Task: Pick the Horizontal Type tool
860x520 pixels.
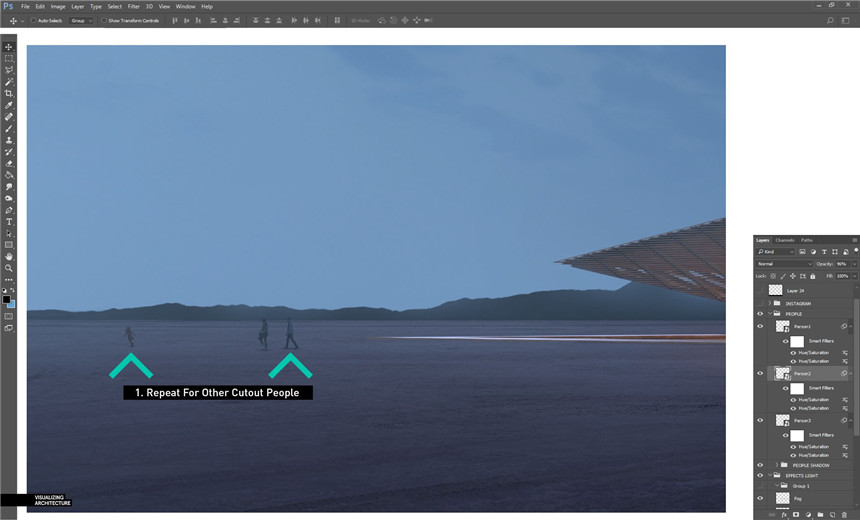Action: click(x=9, y=221)
